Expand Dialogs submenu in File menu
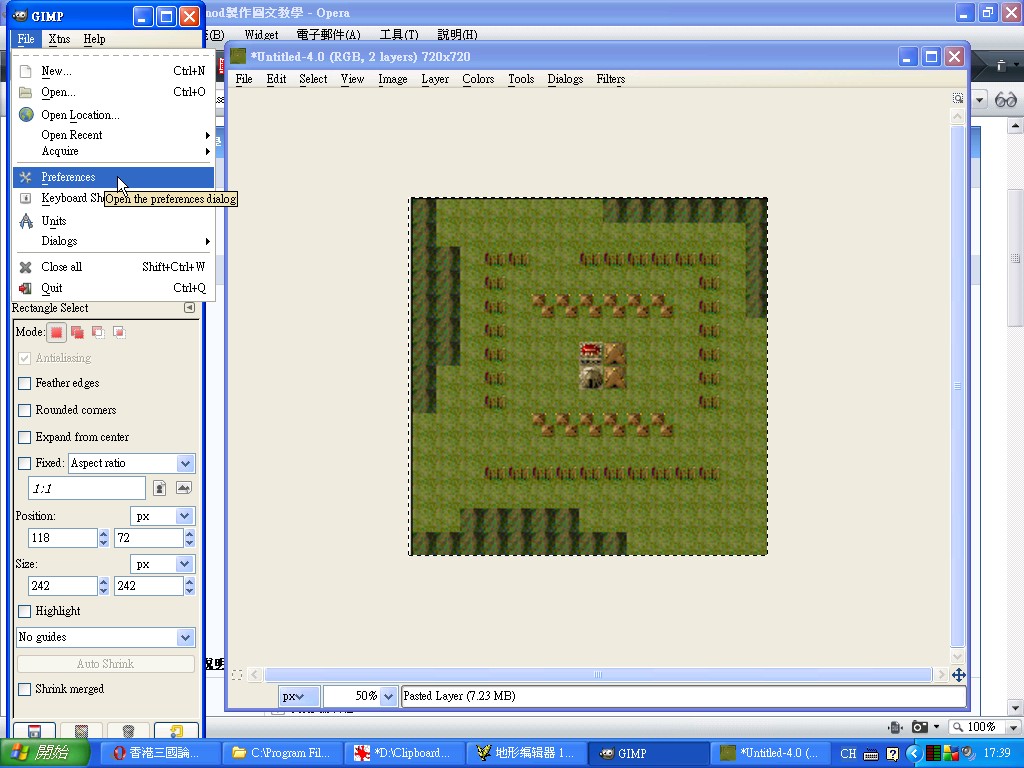 (114, 241)
